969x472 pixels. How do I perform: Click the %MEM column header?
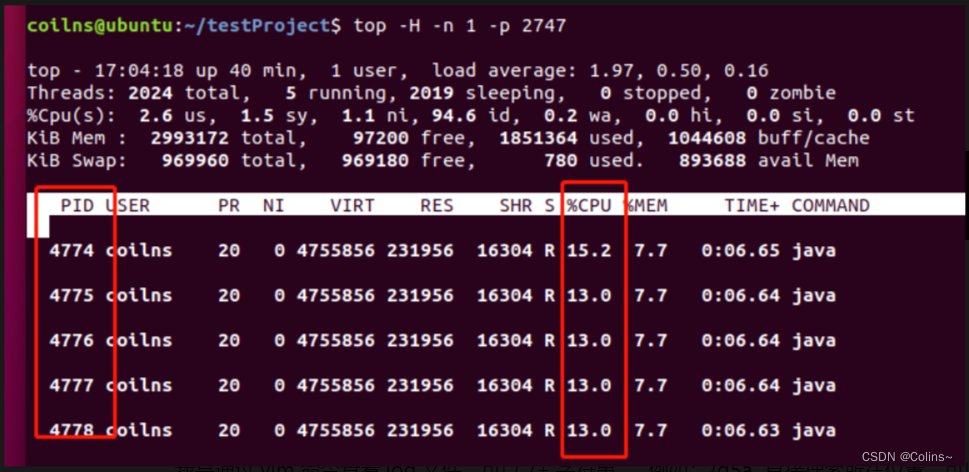[645, 205]
